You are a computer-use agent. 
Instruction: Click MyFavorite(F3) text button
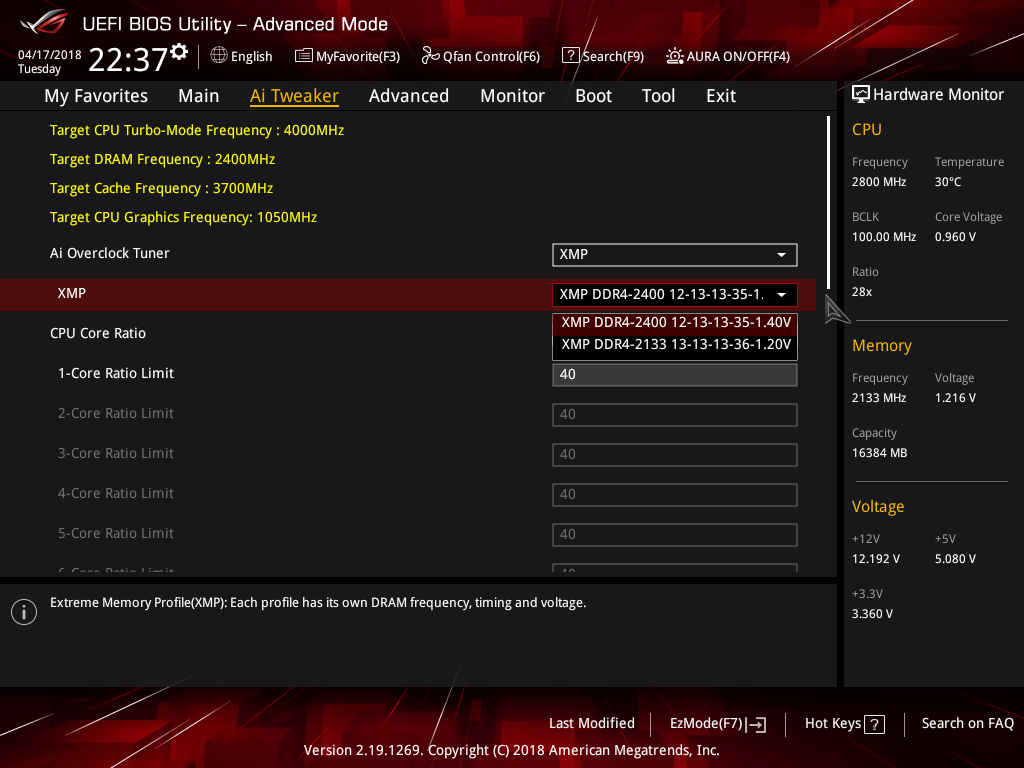[358, 56]
